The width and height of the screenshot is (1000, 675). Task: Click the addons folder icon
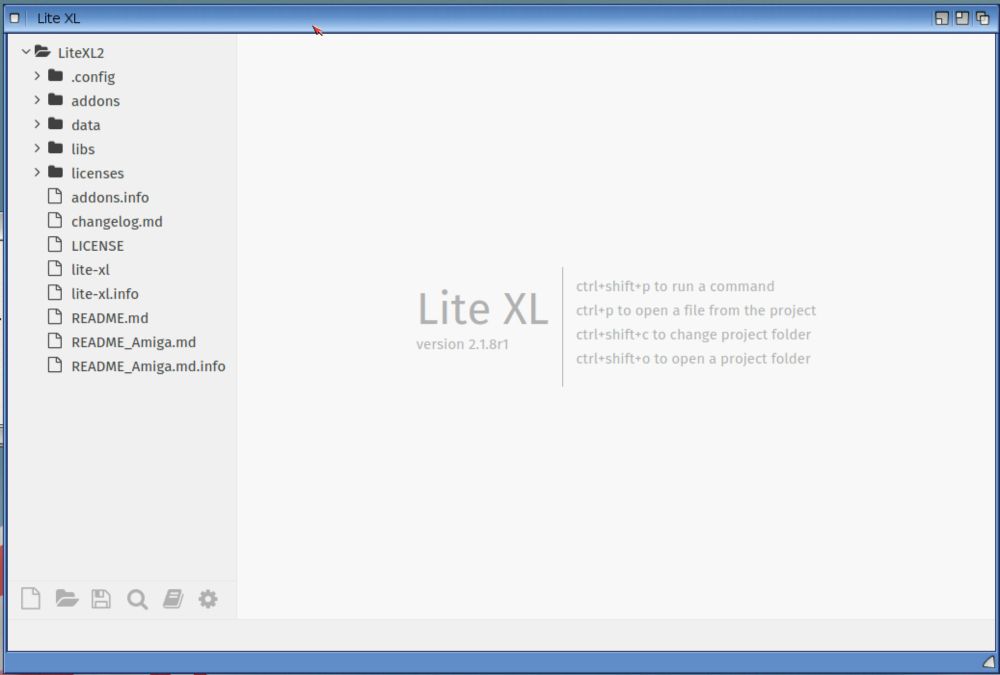coord(55,100)
